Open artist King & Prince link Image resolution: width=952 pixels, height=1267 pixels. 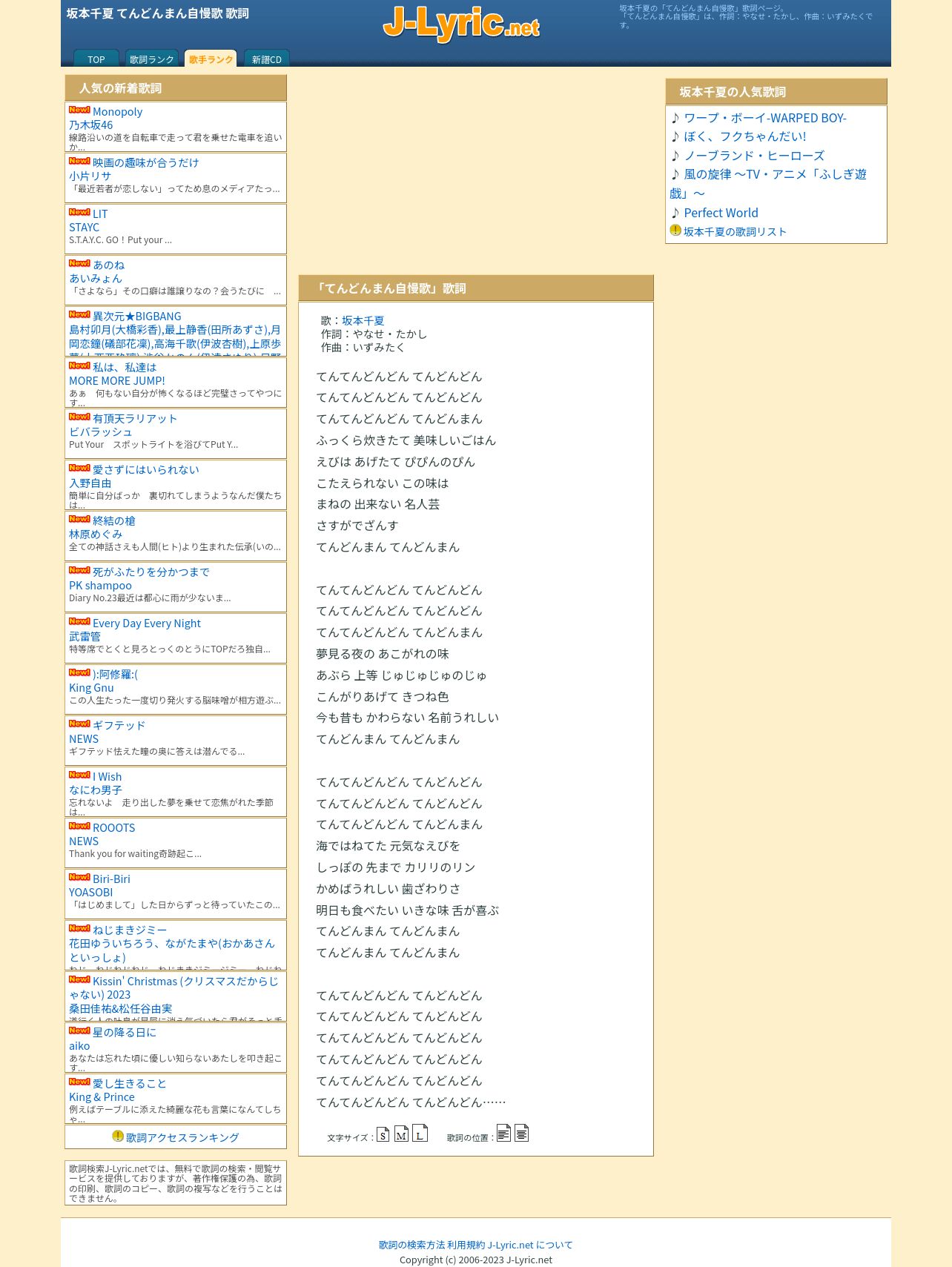pyautogui.click(x=102, y=1097)
